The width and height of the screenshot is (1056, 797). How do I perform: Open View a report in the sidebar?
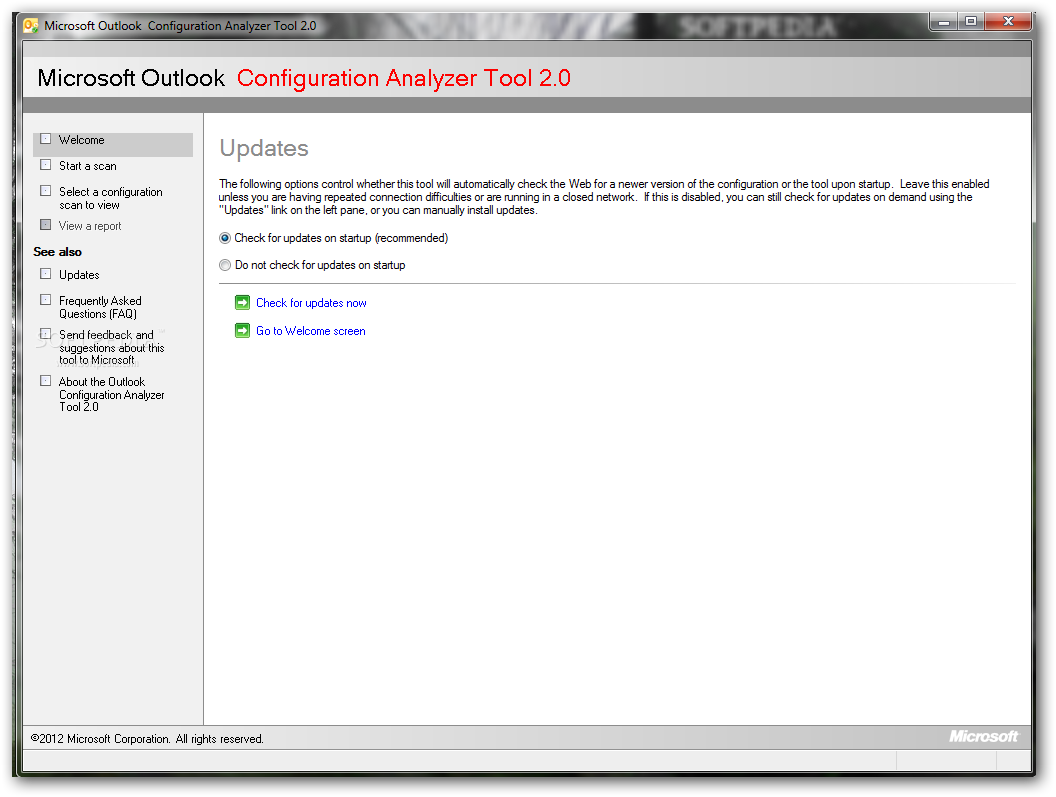tap(90, 226)
